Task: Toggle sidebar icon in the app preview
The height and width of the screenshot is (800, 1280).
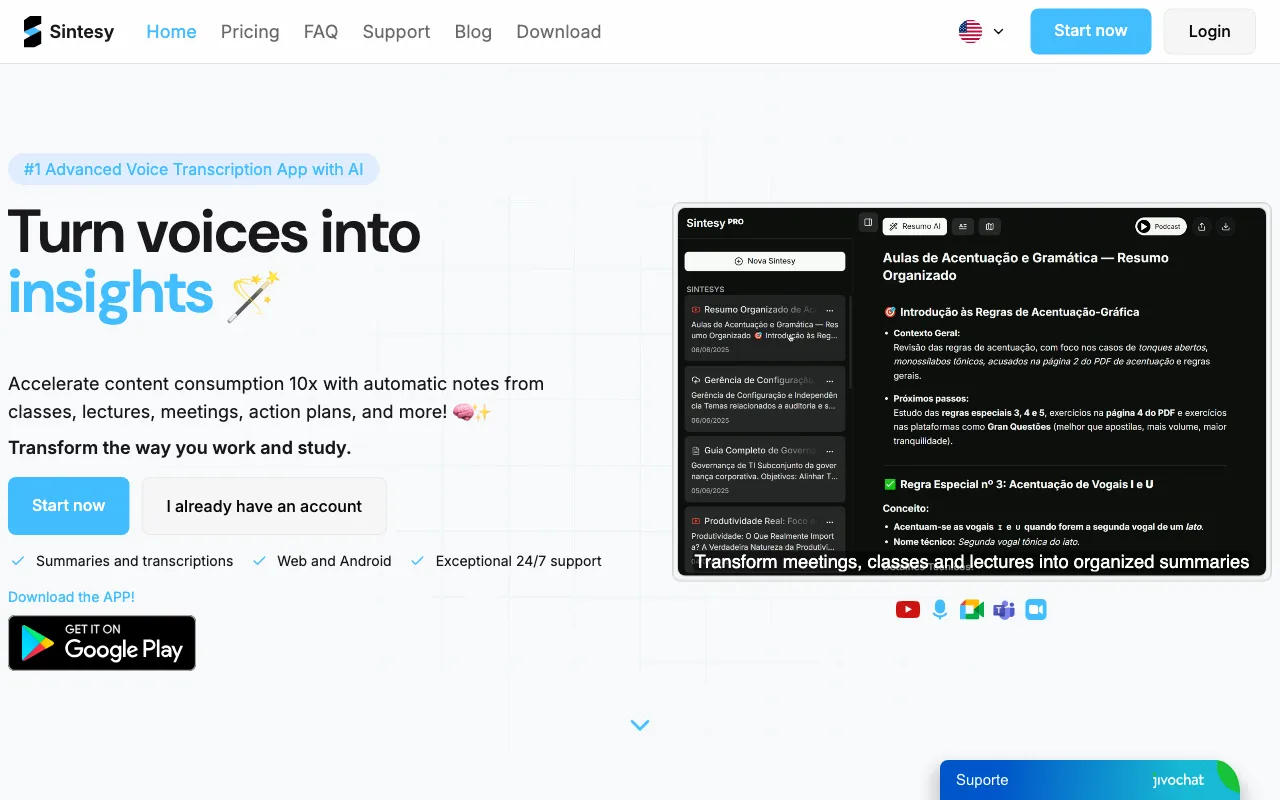Action: point(868,223)
